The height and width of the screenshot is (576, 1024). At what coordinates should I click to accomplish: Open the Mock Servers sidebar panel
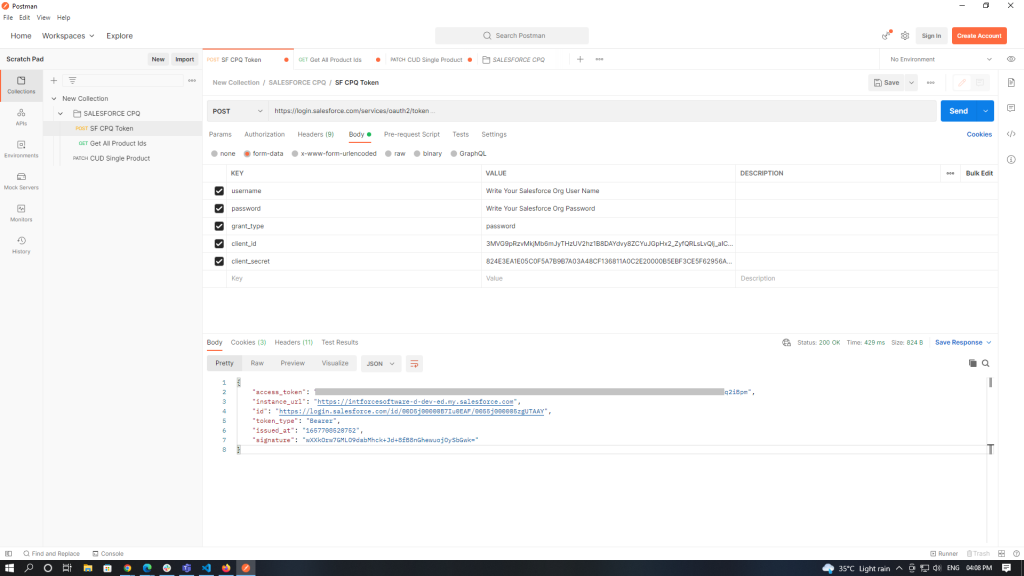point(21,181)
